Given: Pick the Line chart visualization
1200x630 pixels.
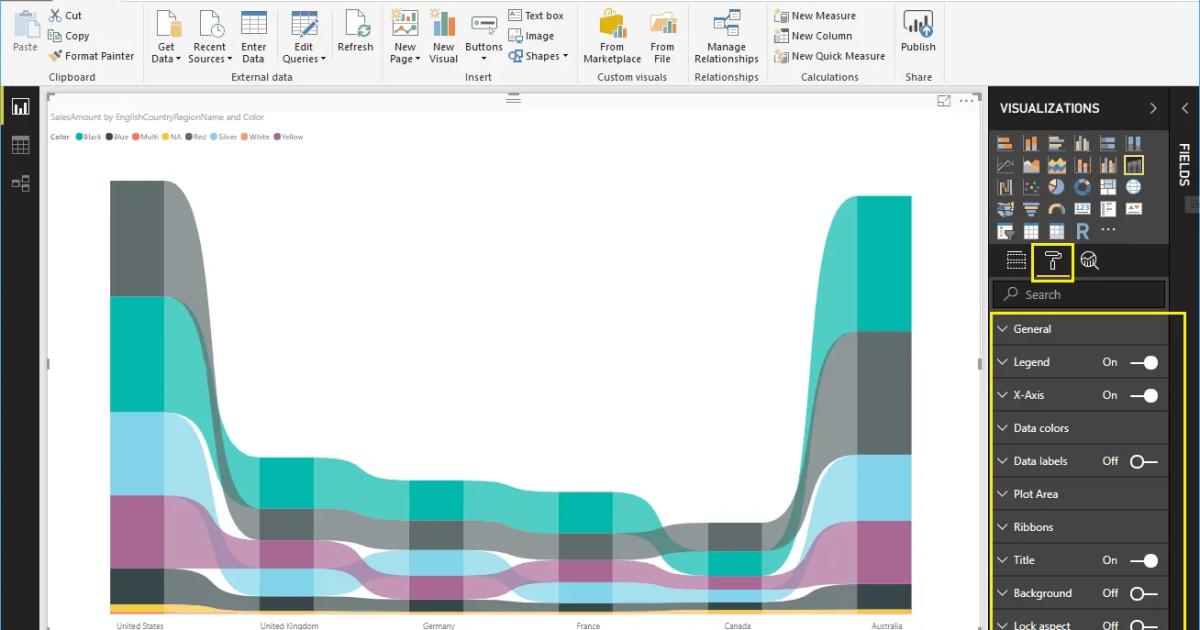Looking at the screenshot, I should pyautogui.click(x=1005, y=165).
